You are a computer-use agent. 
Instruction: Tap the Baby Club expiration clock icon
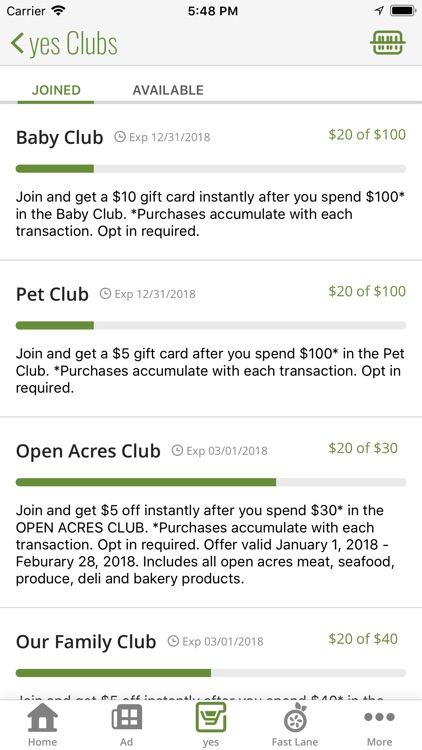pyautogui.click(x=120, y=137)
